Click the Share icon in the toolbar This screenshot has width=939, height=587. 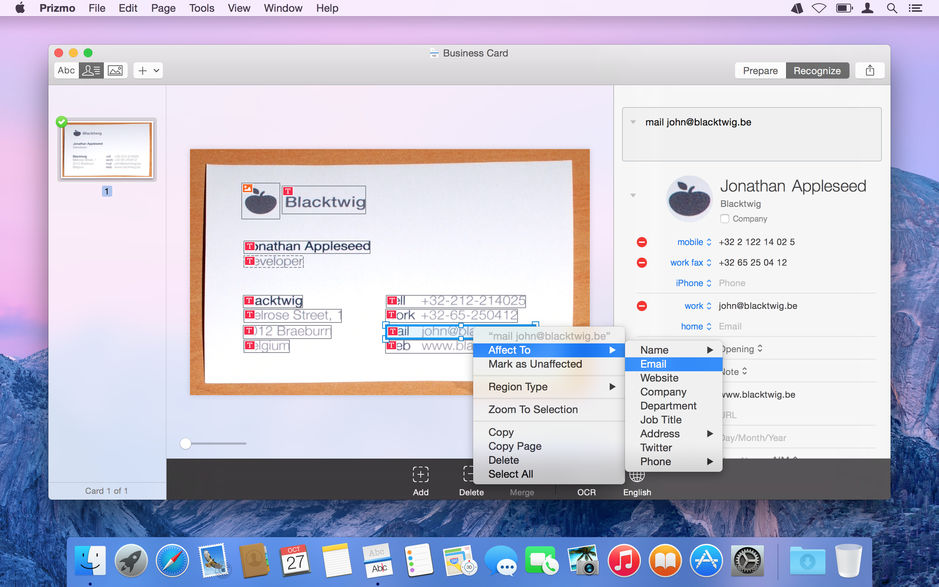870,70
